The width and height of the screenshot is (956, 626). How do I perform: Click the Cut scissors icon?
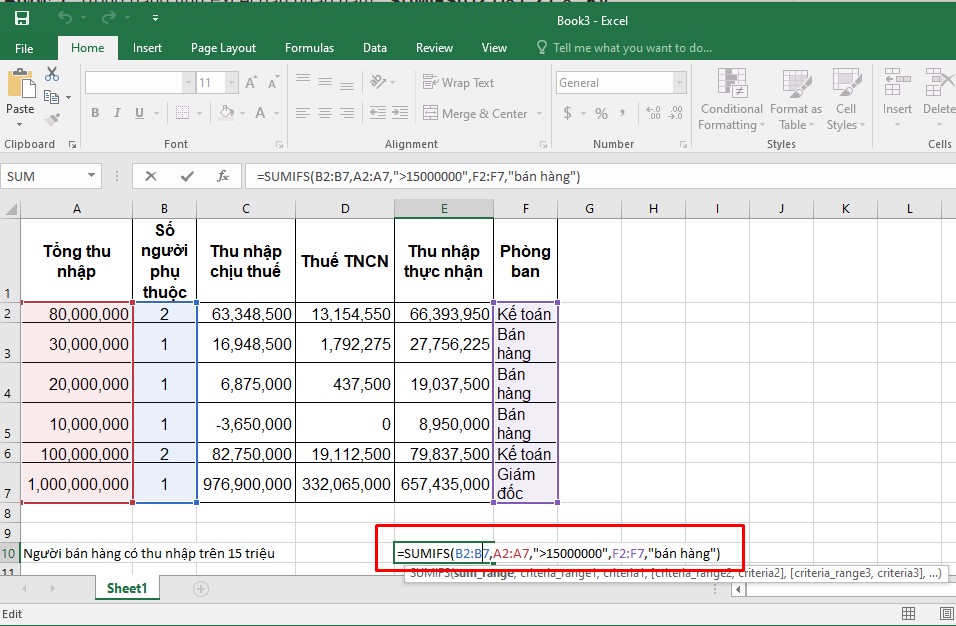point(52,74)
